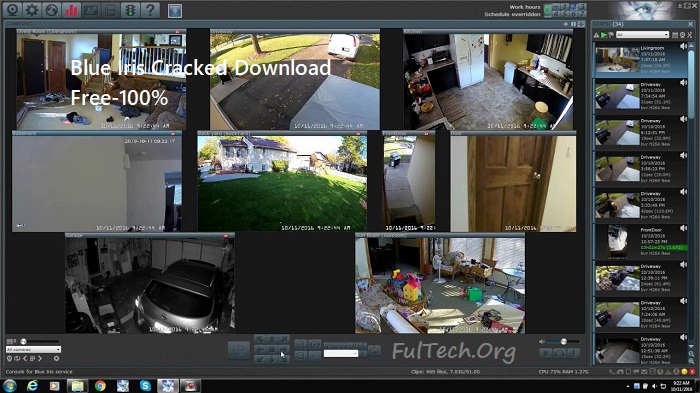The height and width of the screenshot is (393, 700).
Task: Play clips using the green play icon
Action: 604,35
